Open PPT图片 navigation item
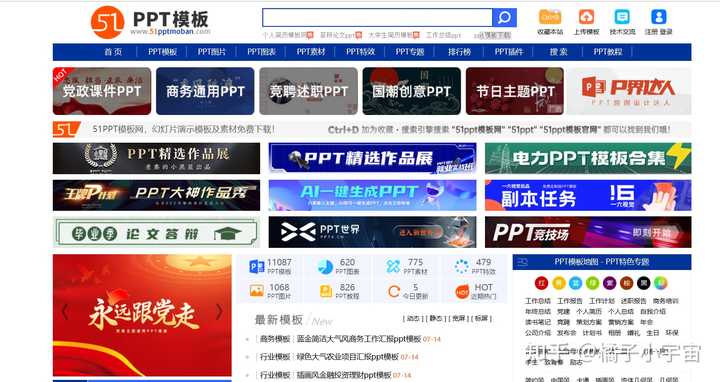720x382 pixels. [212, 52]
